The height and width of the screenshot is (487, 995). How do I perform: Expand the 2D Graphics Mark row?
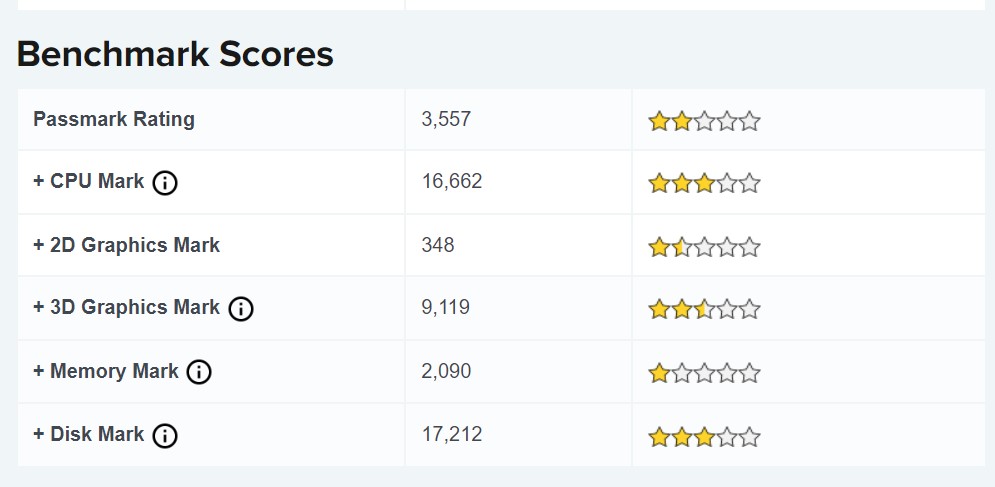126,245
